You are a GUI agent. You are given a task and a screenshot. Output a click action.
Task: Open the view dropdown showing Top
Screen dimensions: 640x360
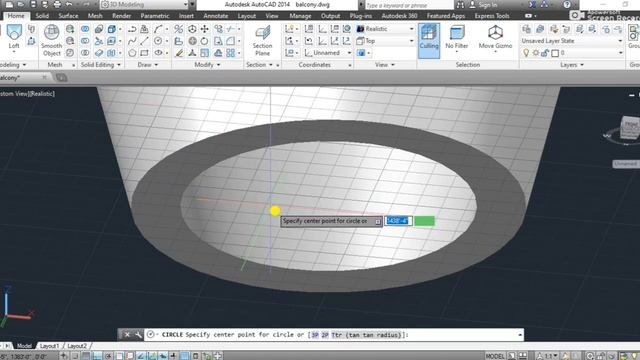tap(385, 41)
